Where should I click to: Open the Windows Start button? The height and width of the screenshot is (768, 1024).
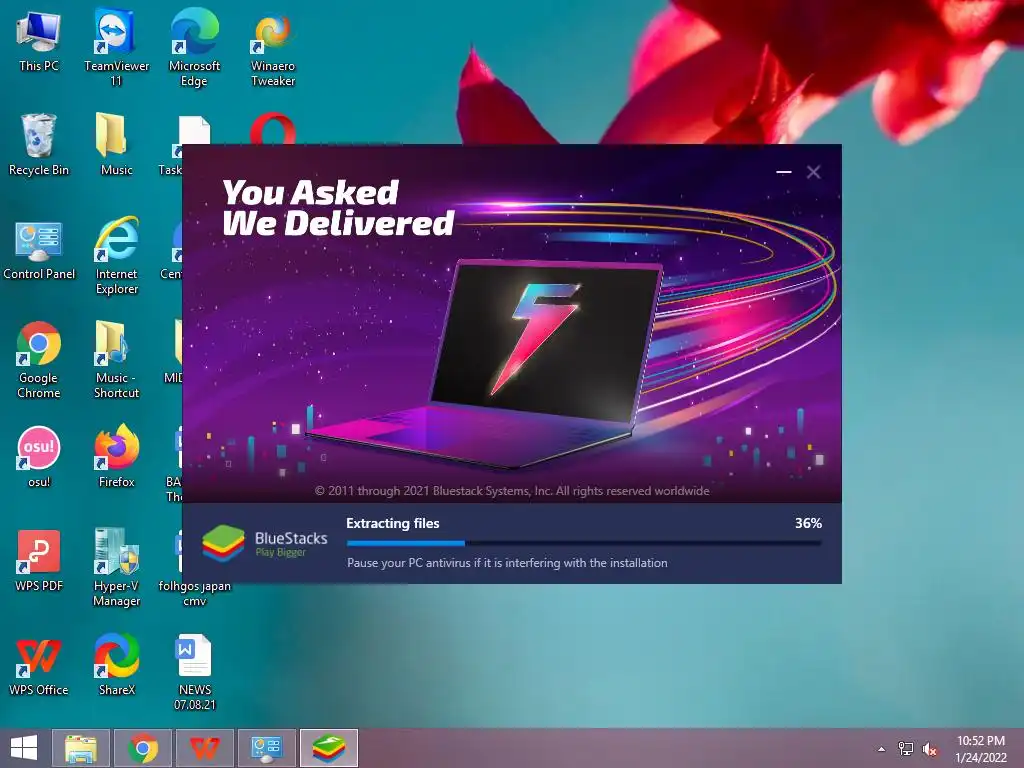click(x=24, y=748)
